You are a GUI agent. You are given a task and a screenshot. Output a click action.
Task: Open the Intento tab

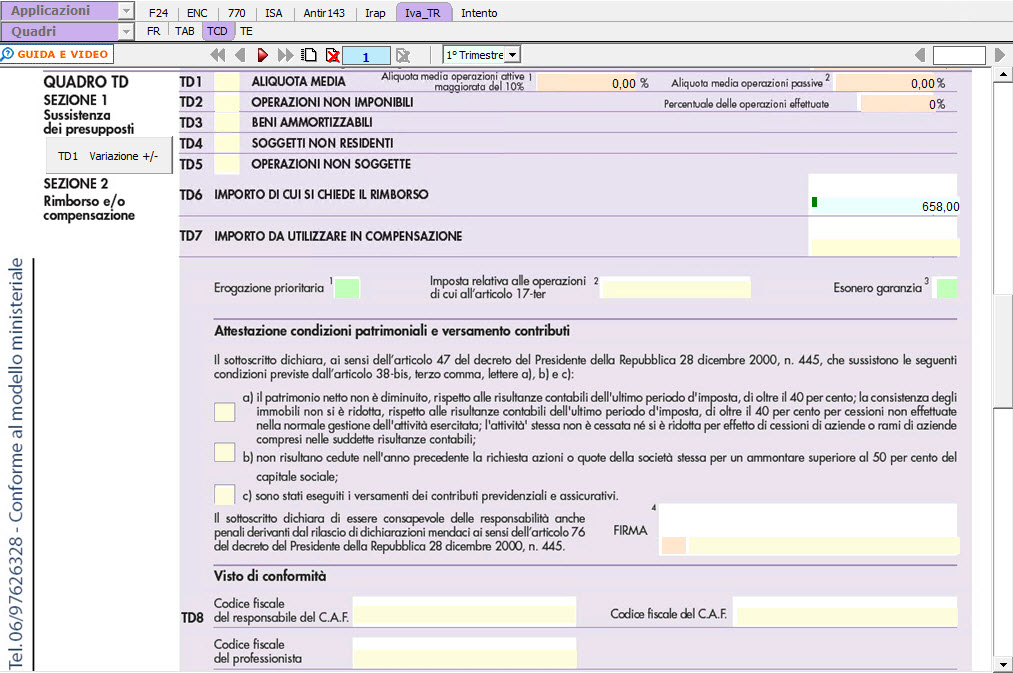tap(479, 13)
